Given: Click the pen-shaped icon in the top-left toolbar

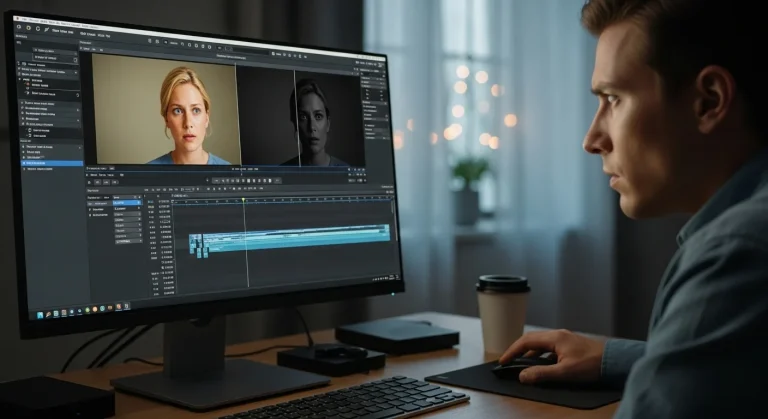Looking at the screenshot, I should [x=47, y=29].
